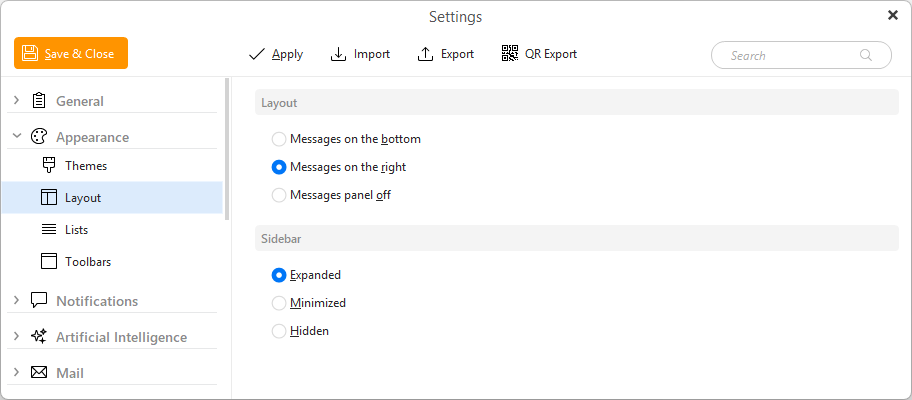Expand the Notifications category
Screen dimensions: 912x400
pyautogui.click(x=16, y=301)
